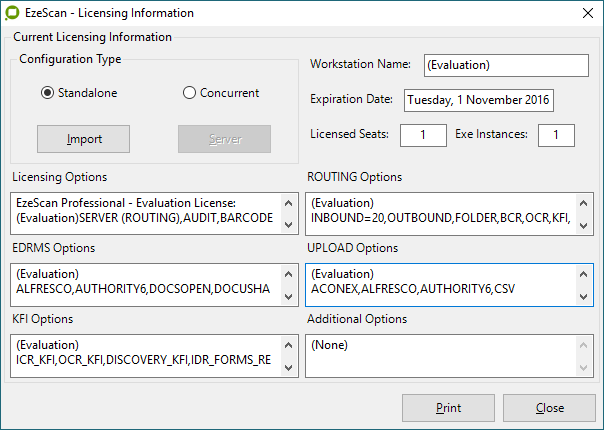
Task: Select the Concurrent configuration type
Action: (x=189, y=93)
